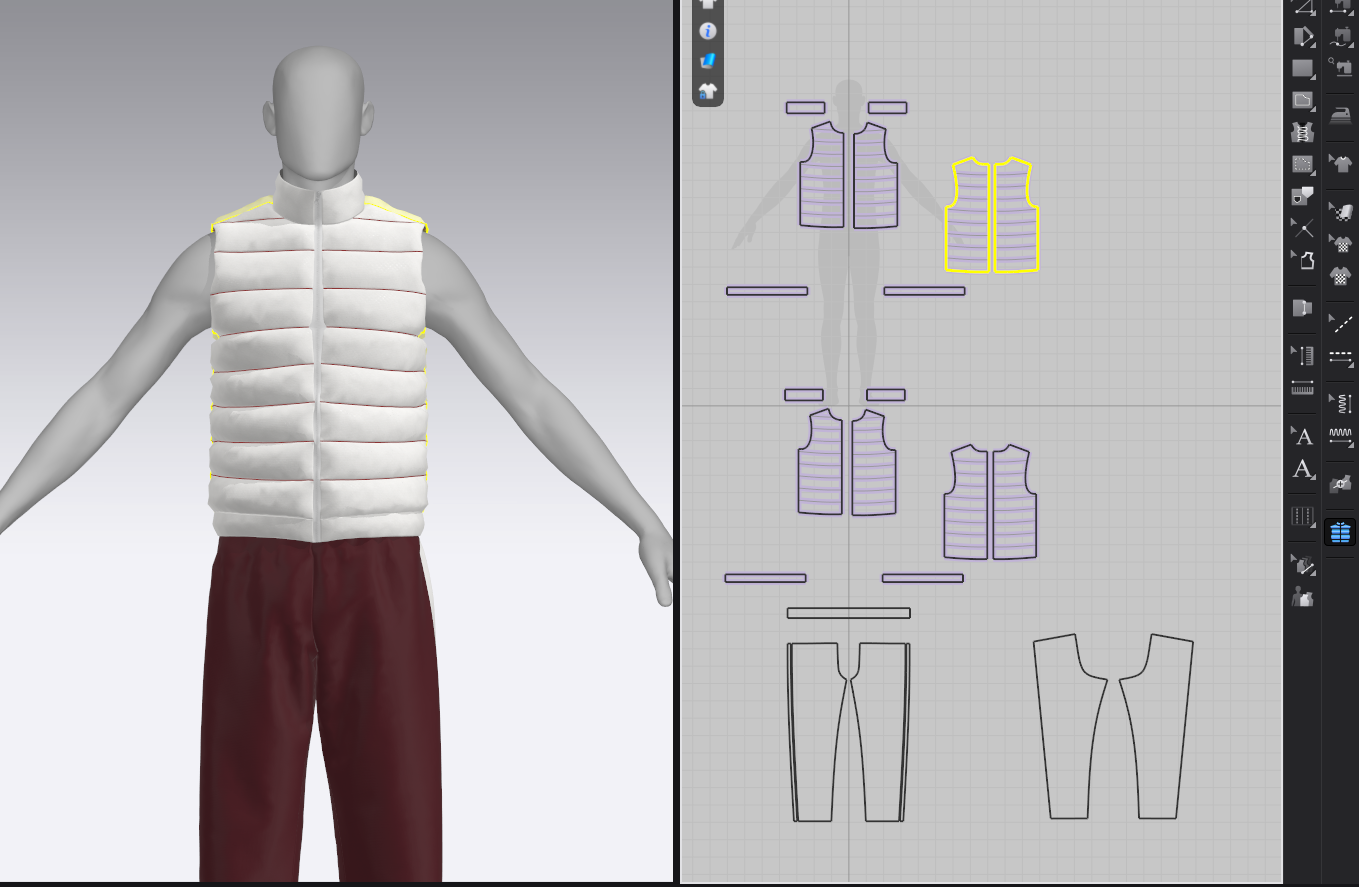This screenshot has height=887, width=1359.
Task: Toggle the info display icon in 2D window
Action: click(x=708, y=31)
